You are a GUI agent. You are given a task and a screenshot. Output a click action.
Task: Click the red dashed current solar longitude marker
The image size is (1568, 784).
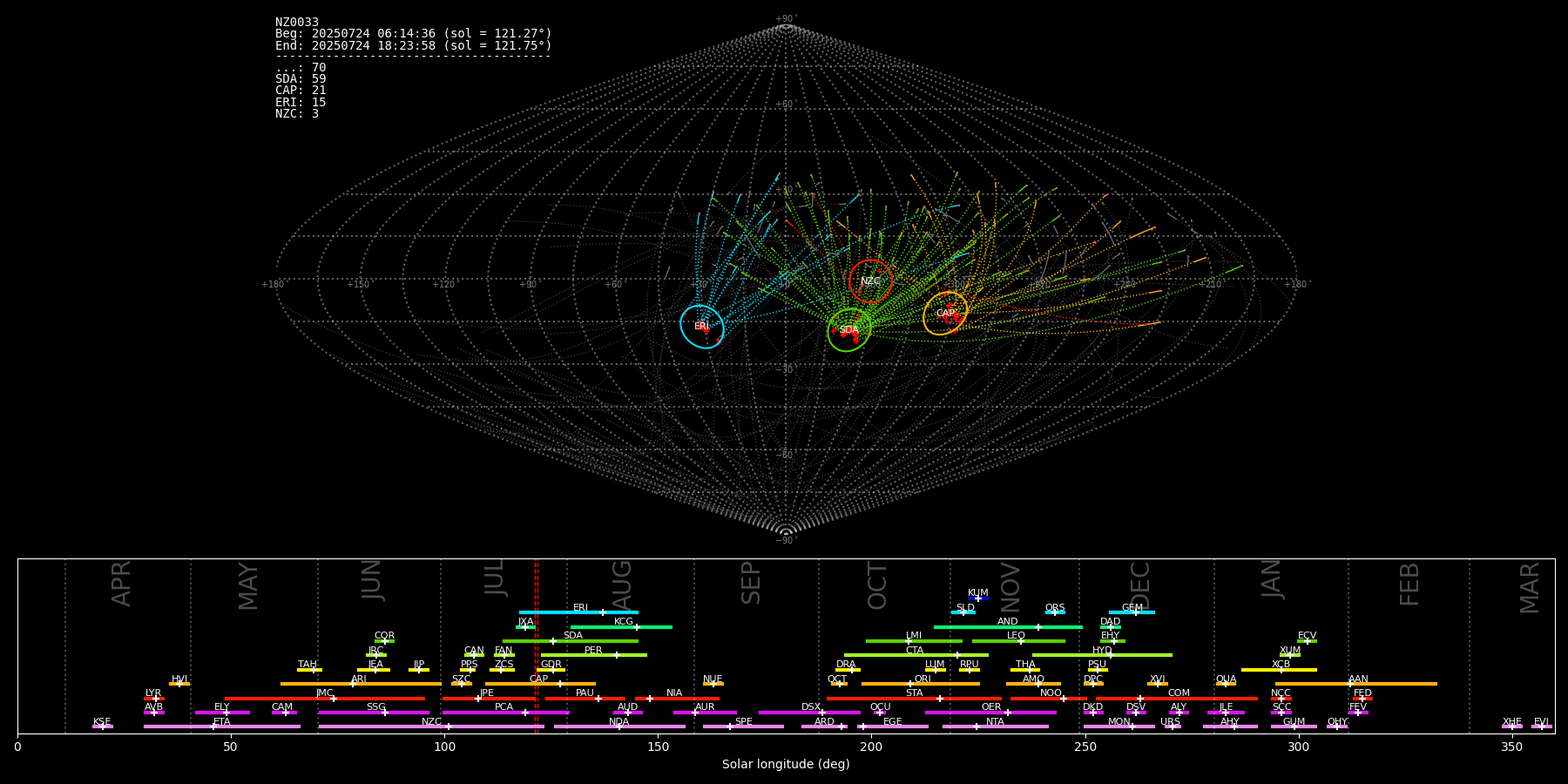(x=536, y=645)
